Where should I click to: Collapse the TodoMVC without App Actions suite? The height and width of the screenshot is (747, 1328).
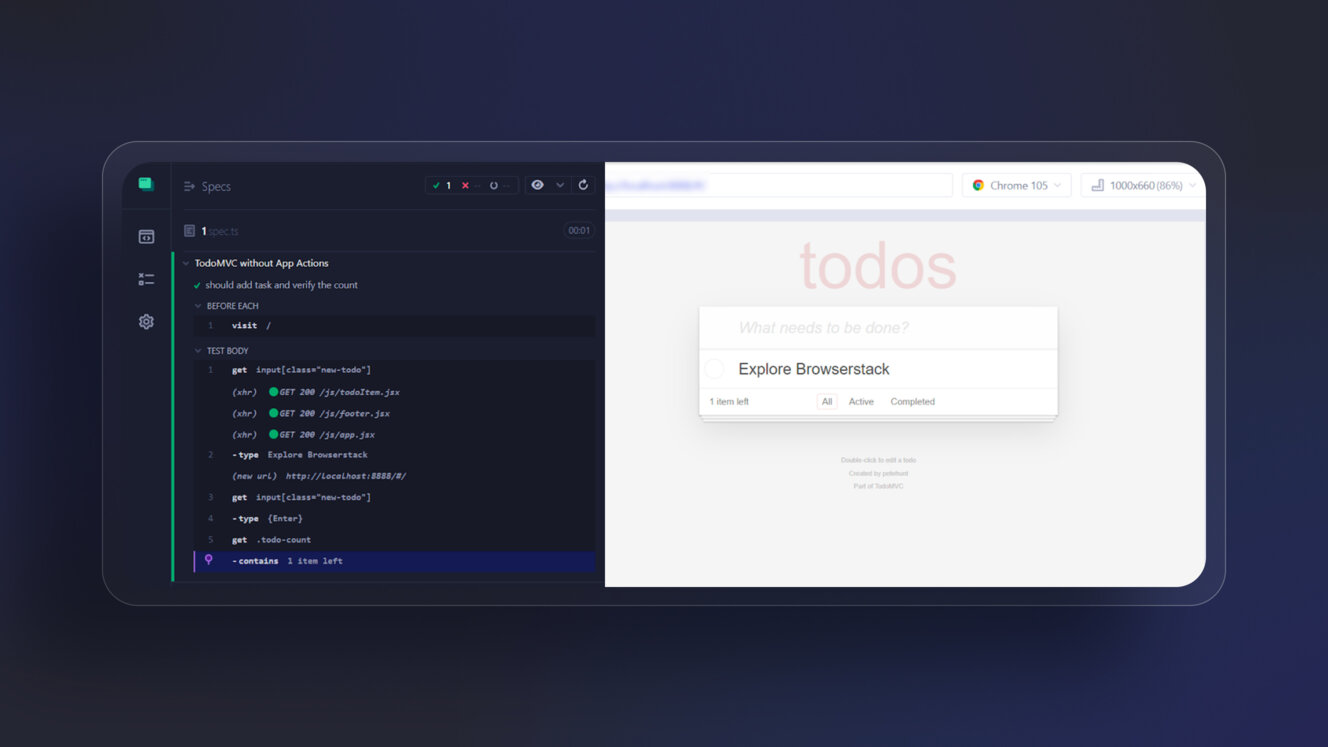pos(186,264)
